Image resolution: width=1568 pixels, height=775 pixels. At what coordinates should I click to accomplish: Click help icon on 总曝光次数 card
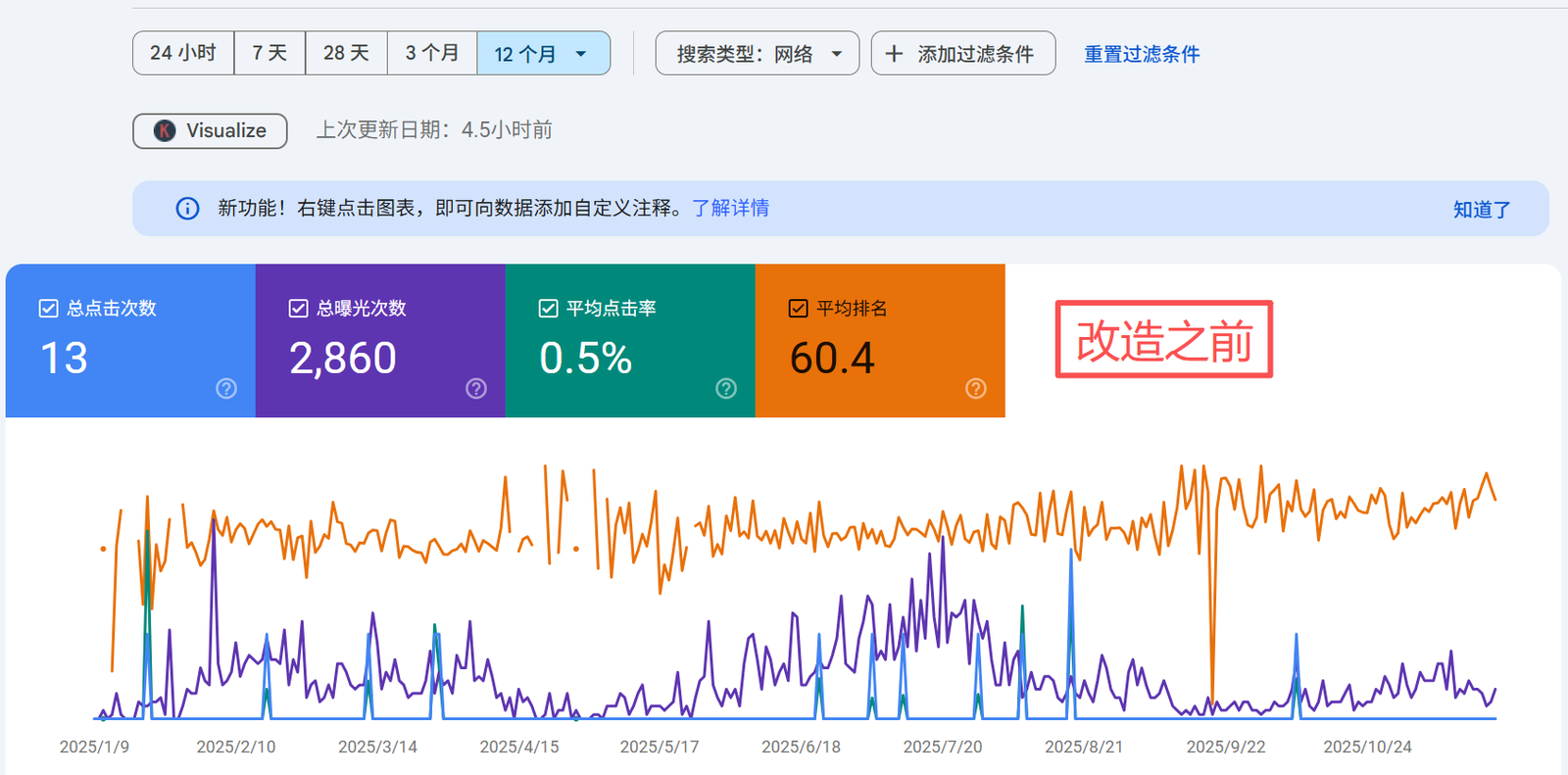pyautogui.click(x=476, y=389)
